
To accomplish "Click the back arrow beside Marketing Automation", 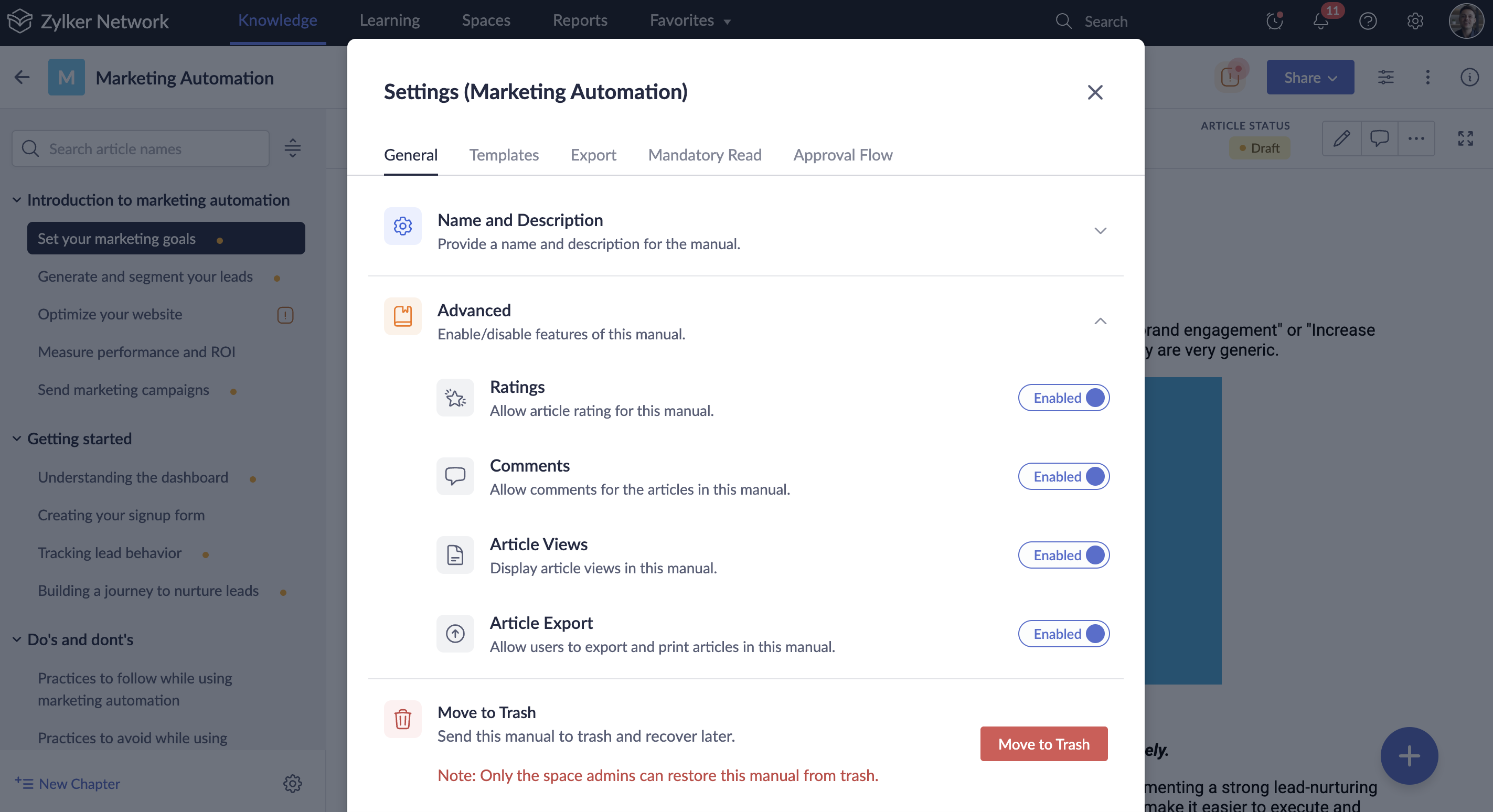I will pyautogui.click(x=22, y=77).
